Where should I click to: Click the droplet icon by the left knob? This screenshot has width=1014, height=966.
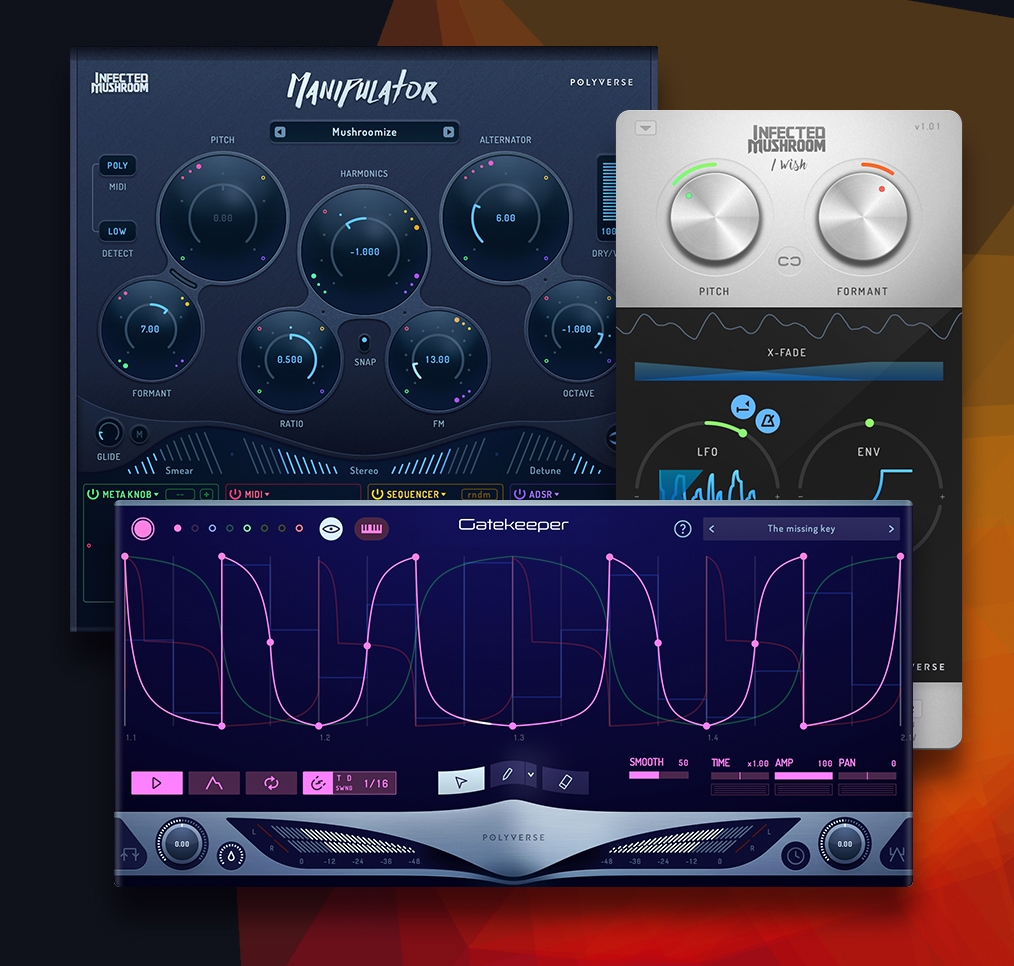pyautogui.click(x=232, y=855)
